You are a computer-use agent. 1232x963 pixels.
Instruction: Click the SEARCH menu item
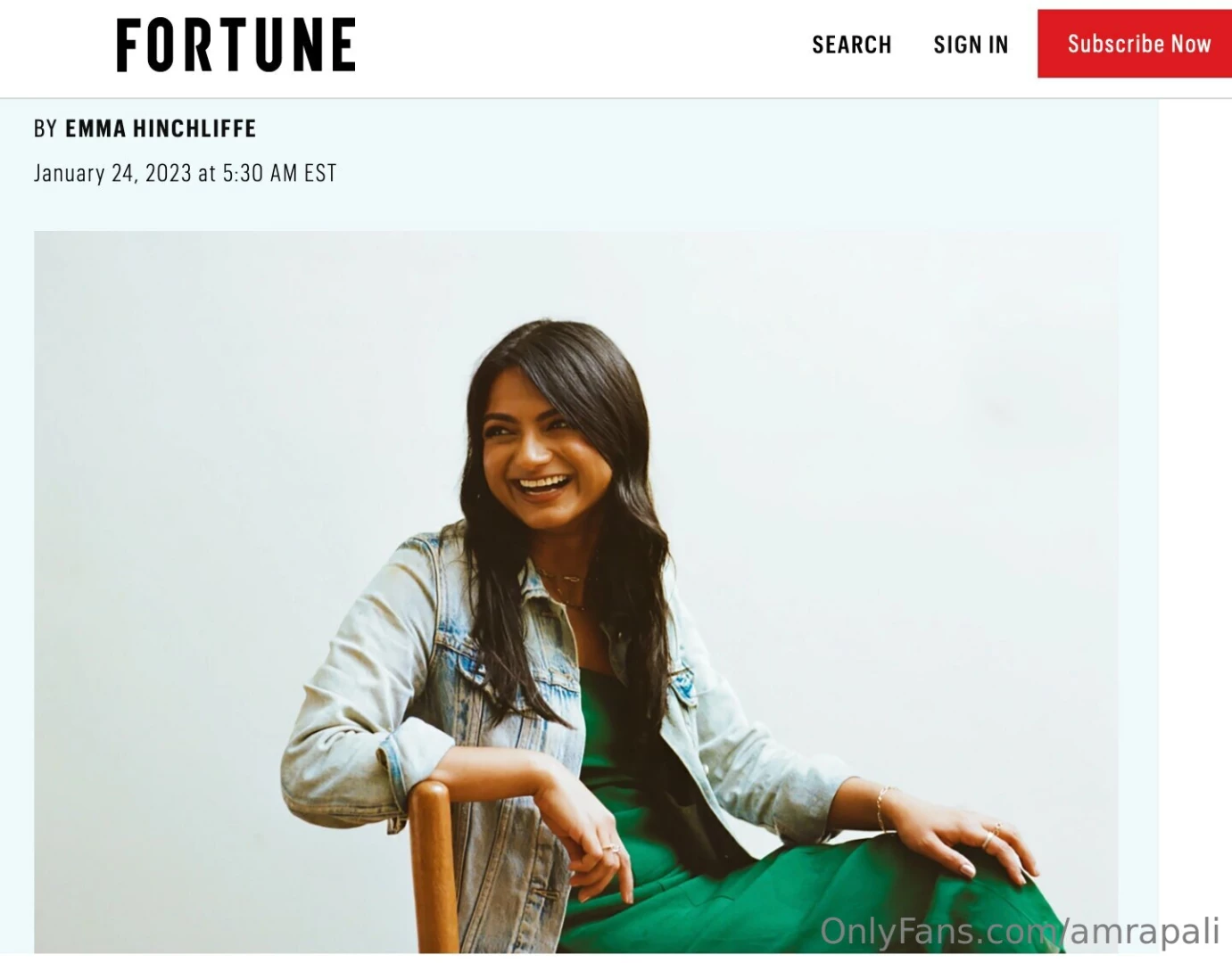point(851,45)
